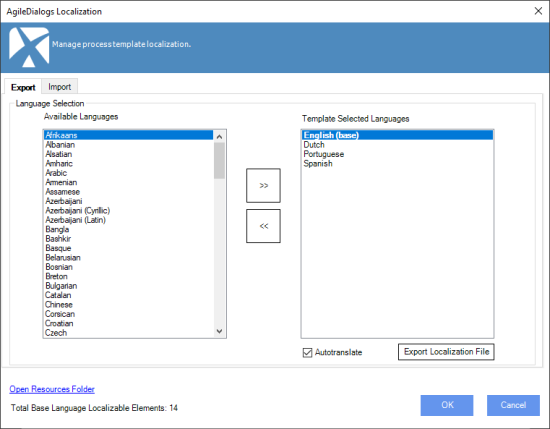
Task: Toggle the Autotranslate checkbox
Action: [307, 353]
